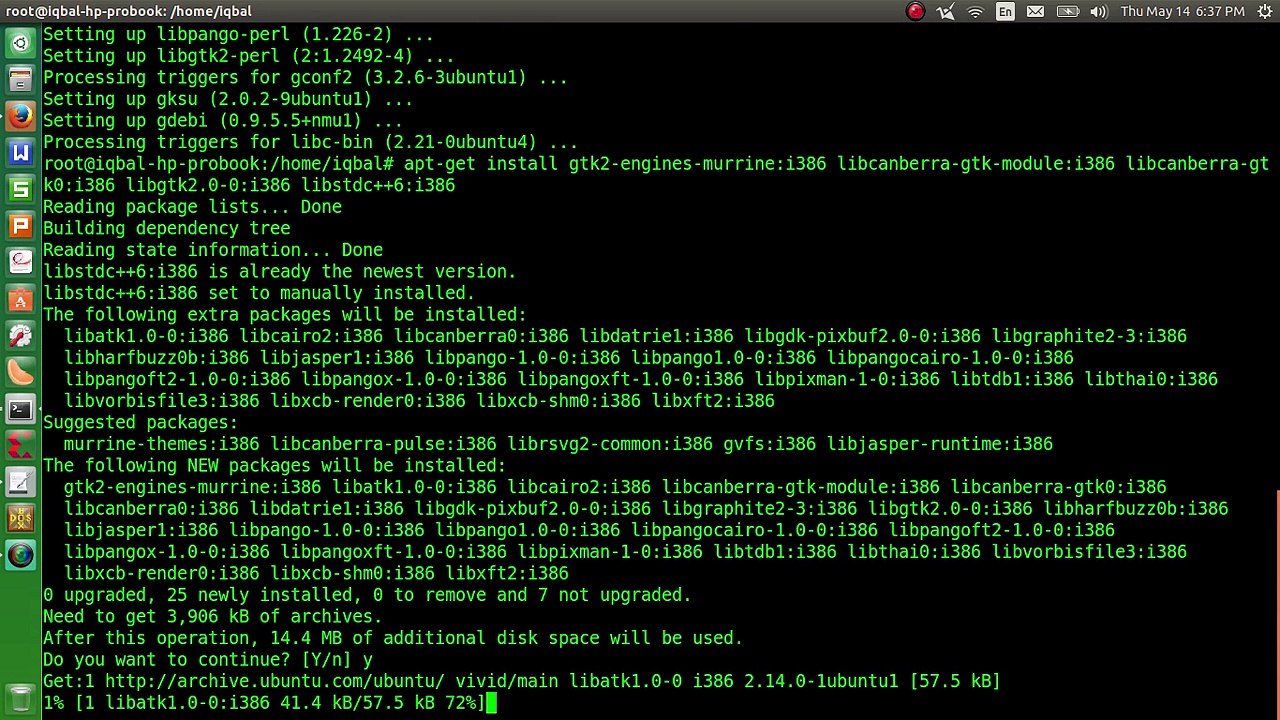Open the DOSBox icon in launcher
The width and height of the screenshot is (1280, 720).
coord(20,519)
